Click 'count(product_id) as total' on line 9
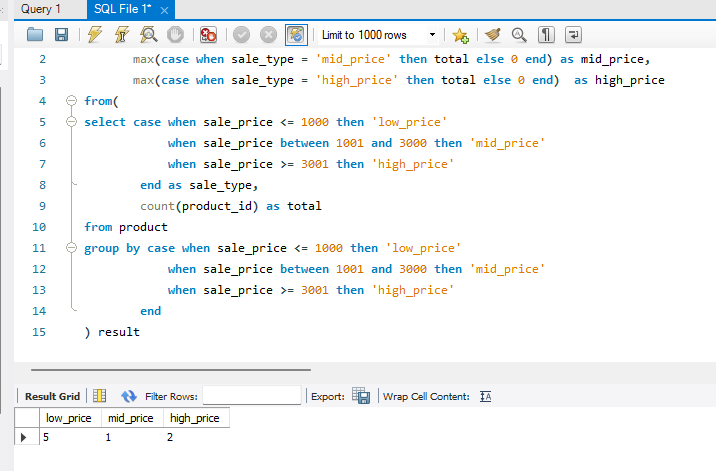 [231, 206]
